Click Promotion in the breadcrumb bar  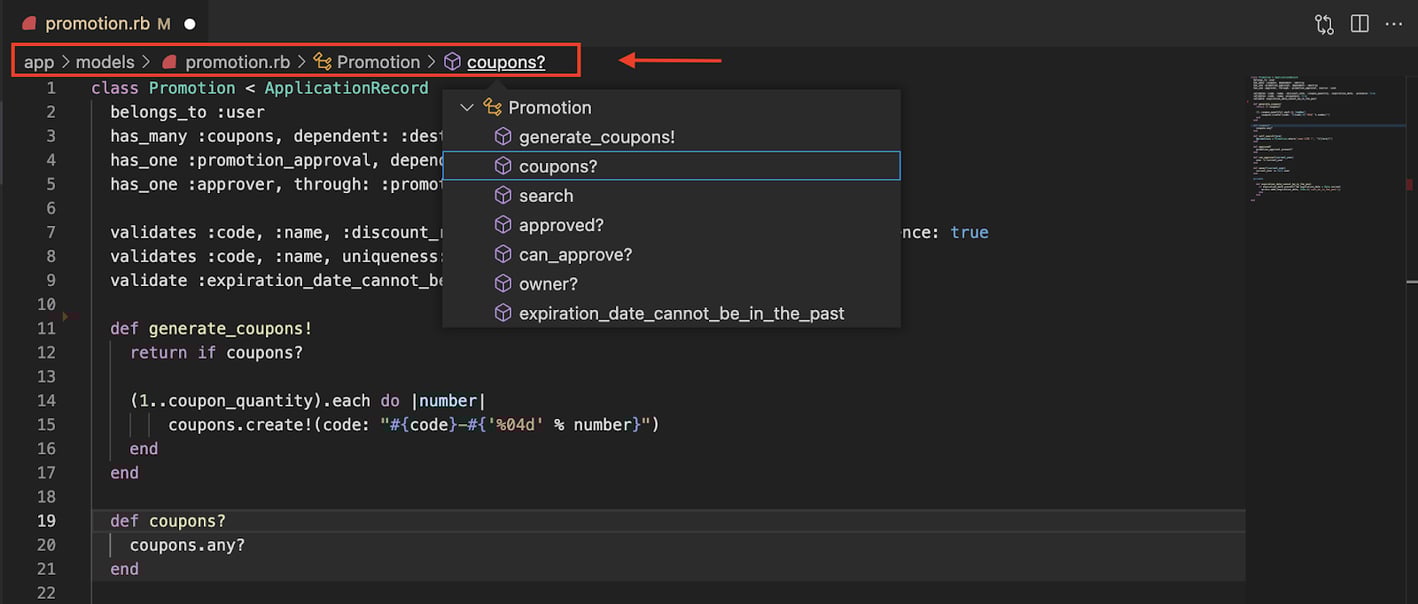(378, 61)
